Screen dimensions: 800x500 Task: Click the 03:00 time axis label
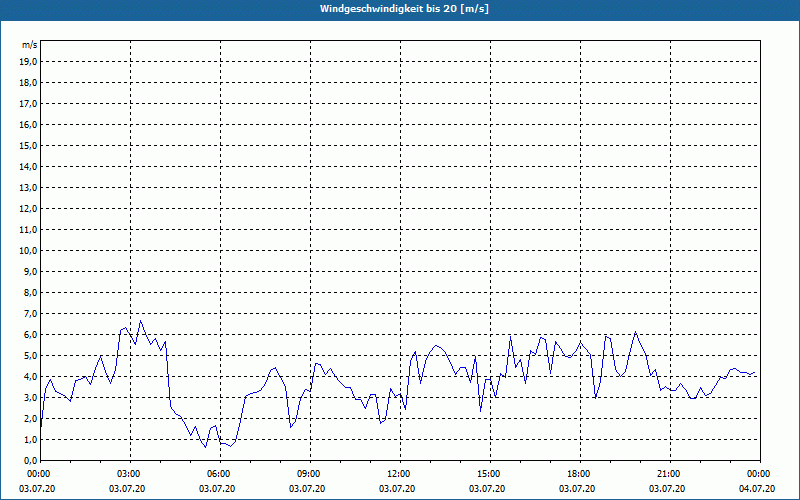tap(131, 474)
